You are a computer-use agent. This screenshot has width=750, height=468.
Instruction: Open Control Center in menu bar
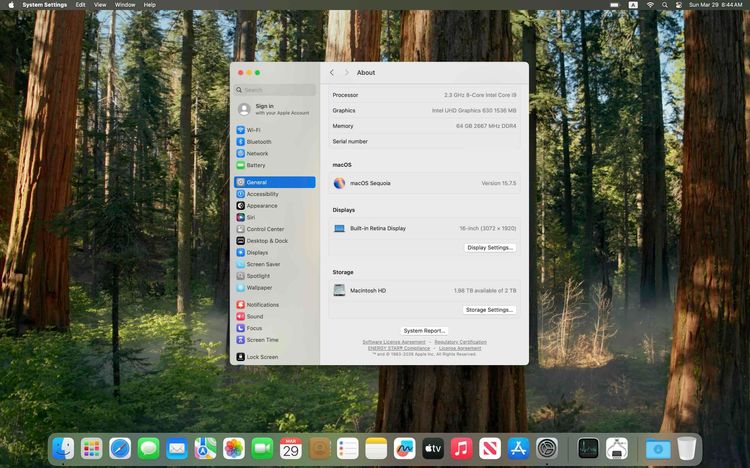coord(679,5)
